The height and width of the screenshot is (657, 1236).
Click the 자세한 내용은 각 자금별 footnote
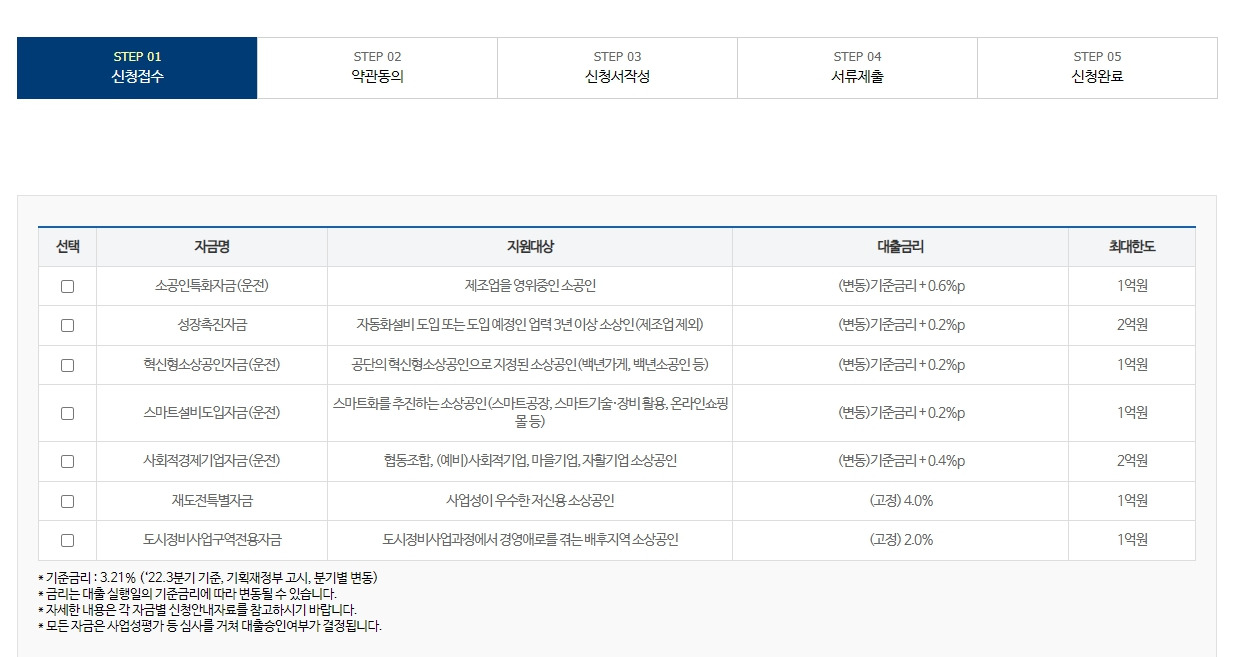tap(197, 610)
